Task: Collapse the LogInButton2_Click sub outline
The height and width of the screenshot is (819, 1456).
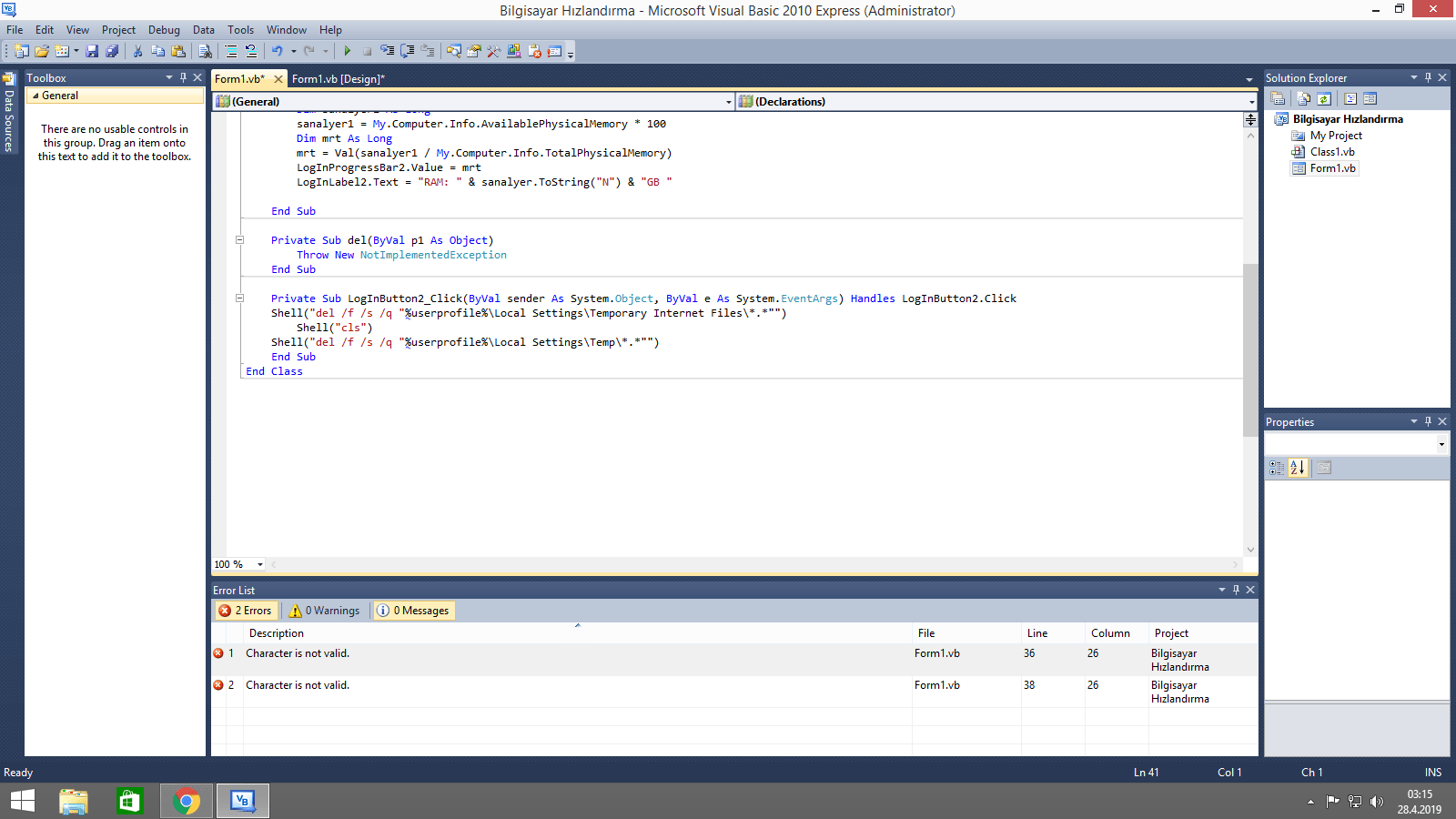Action: tap(239, 298)
